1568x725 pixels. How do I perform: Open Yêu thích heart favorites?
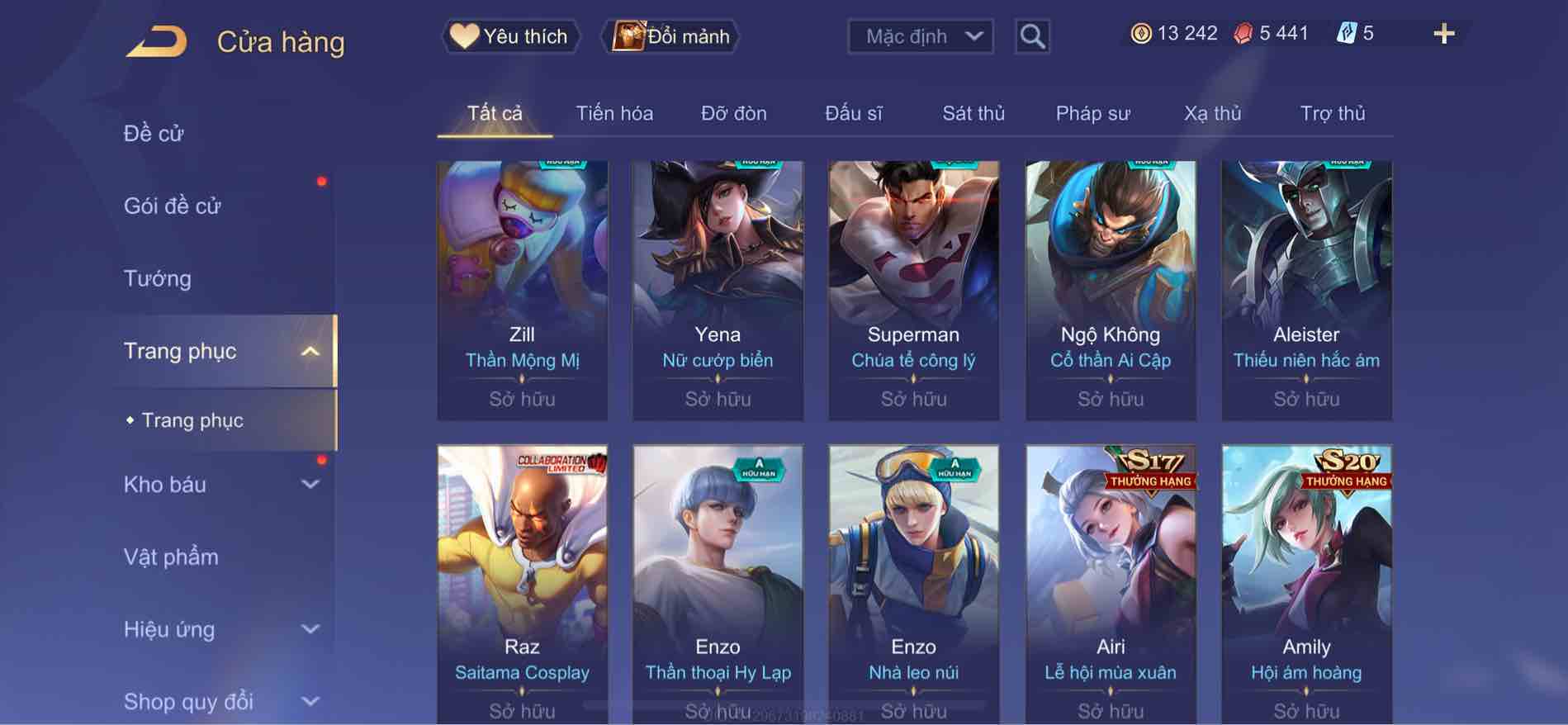(509, 36)
